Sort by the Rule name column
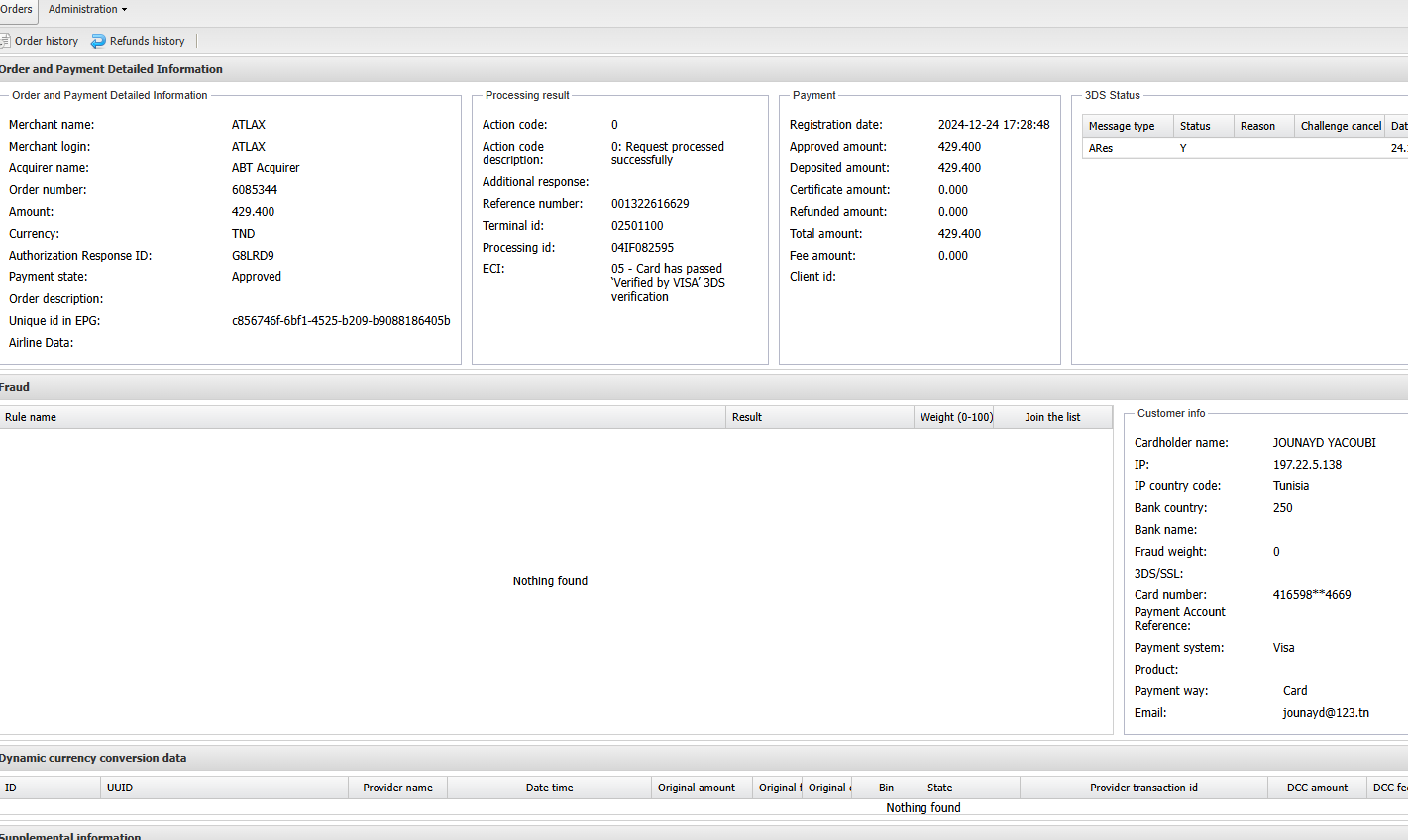1408x840 pixels. 31,417
